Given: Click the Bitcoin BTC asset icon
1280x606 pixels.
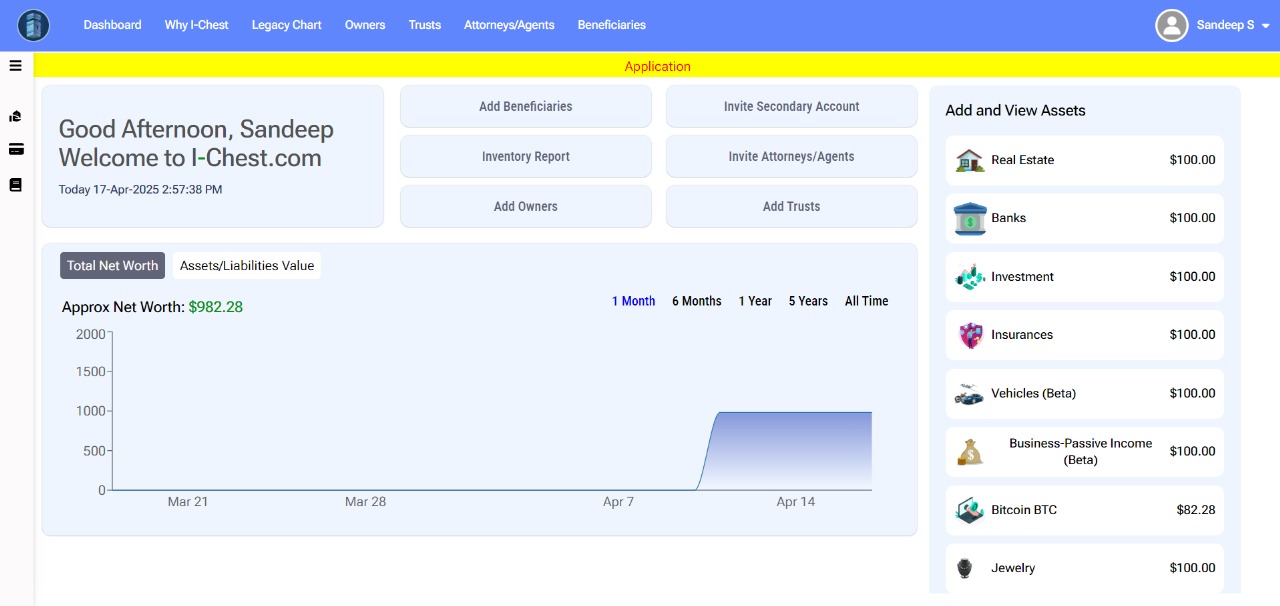Looking at the screenshot, I should coord(969,510).
